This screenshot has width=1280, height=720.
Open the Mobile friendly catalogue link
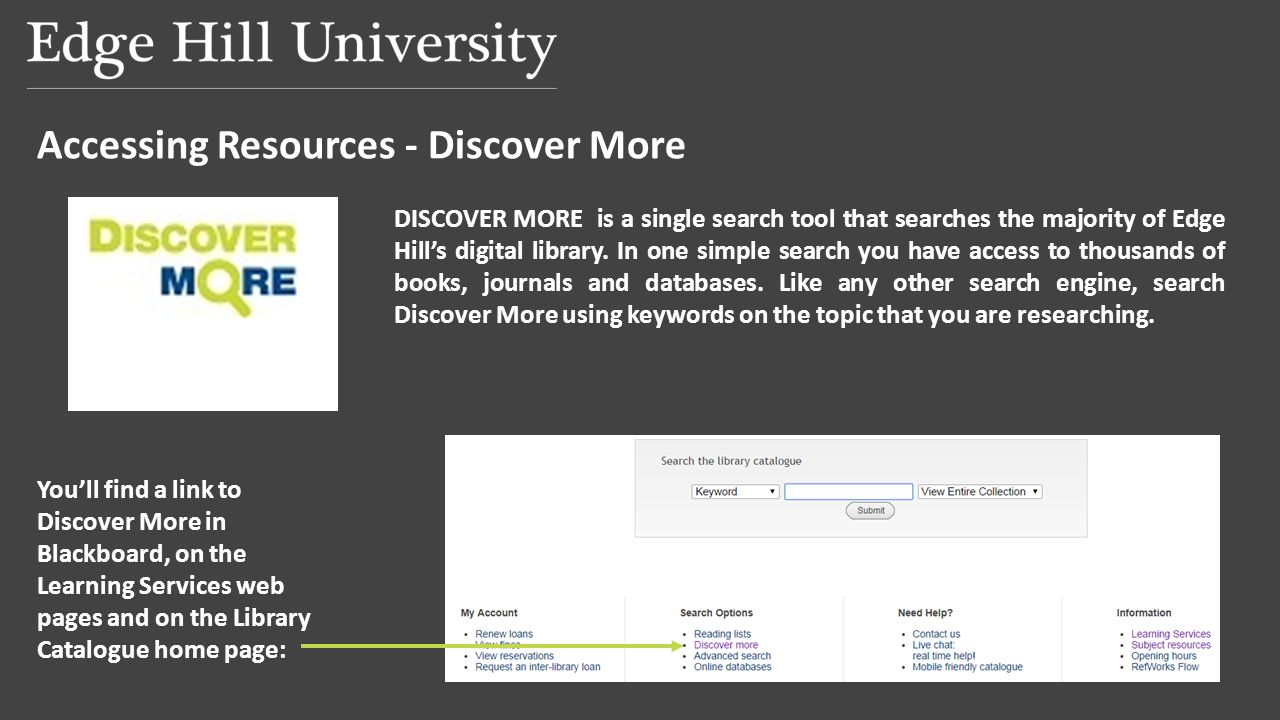click(967, 667)
